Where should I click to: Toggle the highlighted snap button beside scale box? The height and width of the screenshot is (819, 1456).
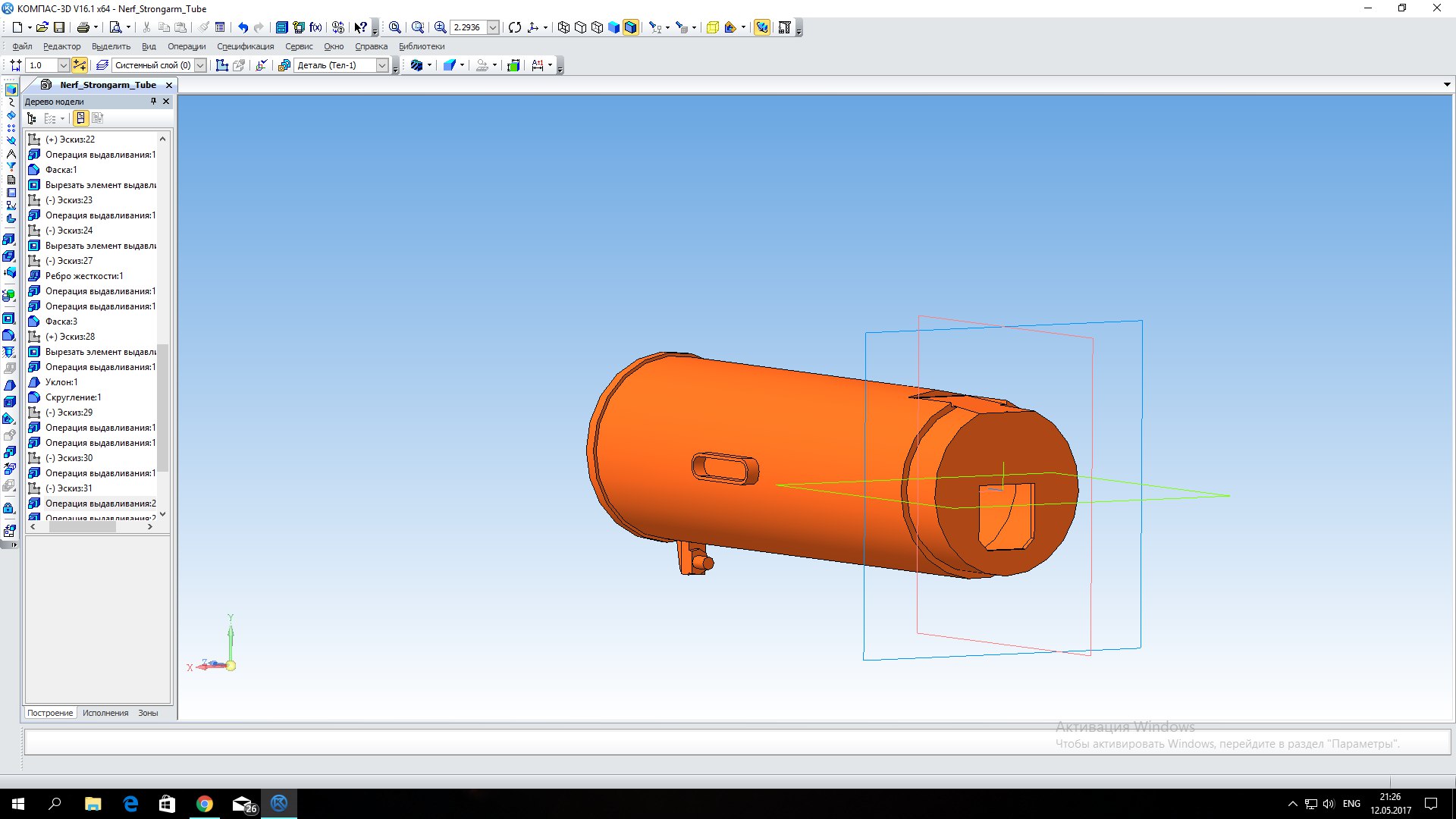[x=80, y=65]
